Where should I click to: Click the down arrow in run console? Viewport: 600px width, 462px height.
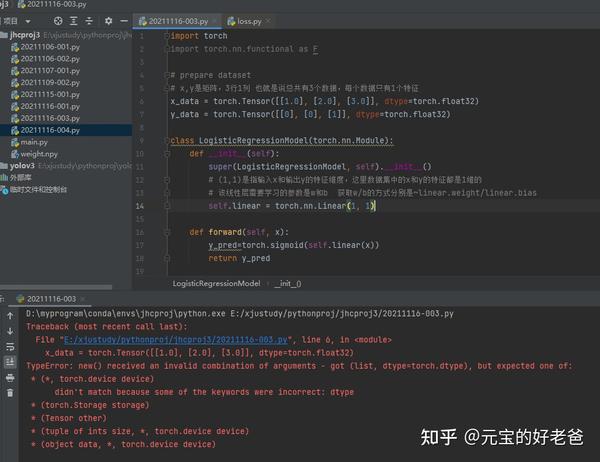click(x=10, y=331)
